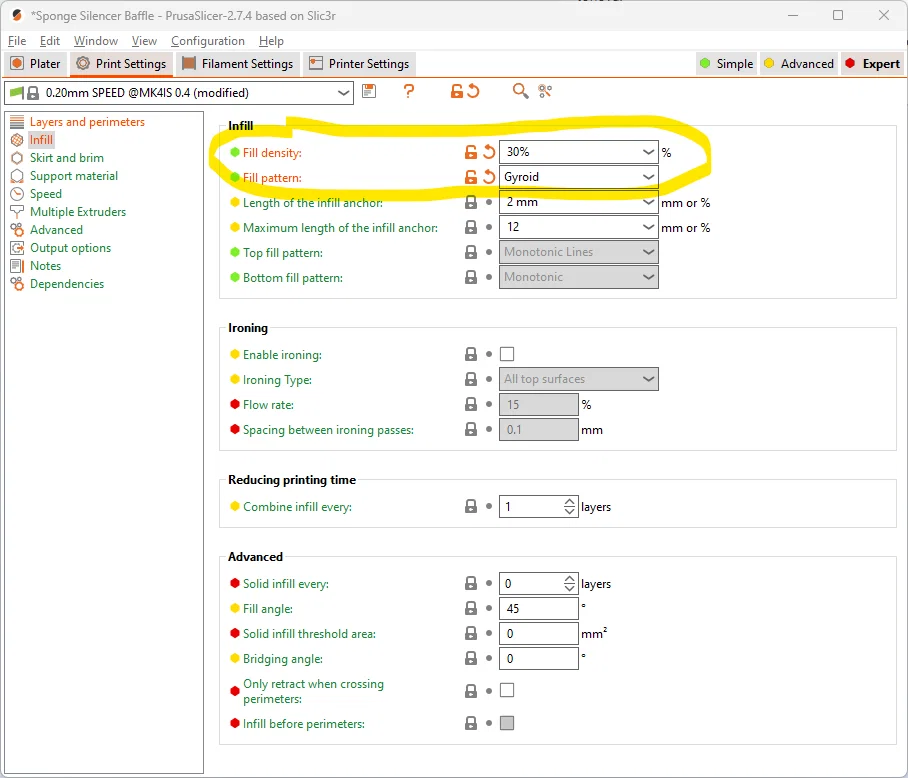The height and width of the screenshot is (778, 908).
Task: Select Multiple Extruders page
Action: coord(78,211)
